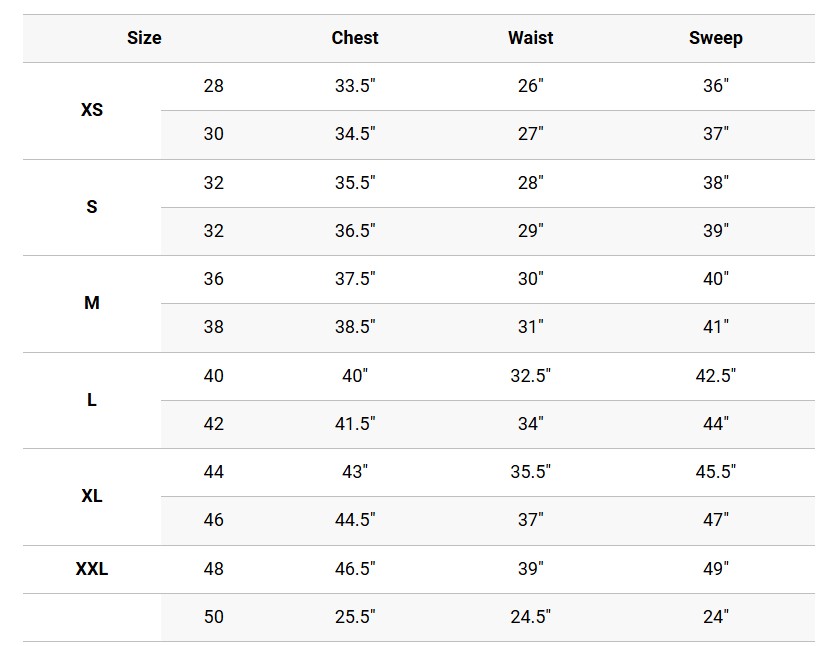This screenshot has width=835, height=646.
Task: Click the 24.5" waist cell
Action: [x=530, y=617]
